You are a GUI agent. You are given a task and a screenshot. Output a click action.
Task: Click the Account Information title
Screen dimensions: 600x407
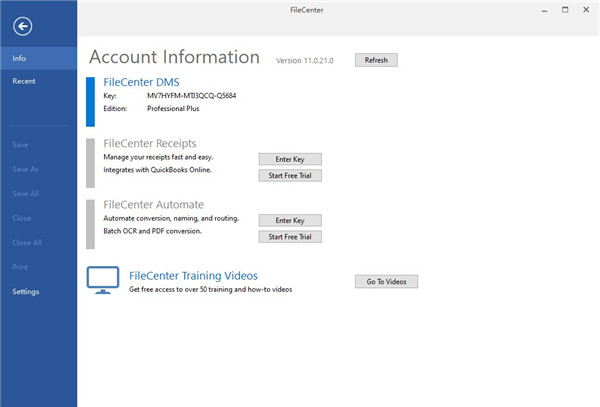(174, 57)
